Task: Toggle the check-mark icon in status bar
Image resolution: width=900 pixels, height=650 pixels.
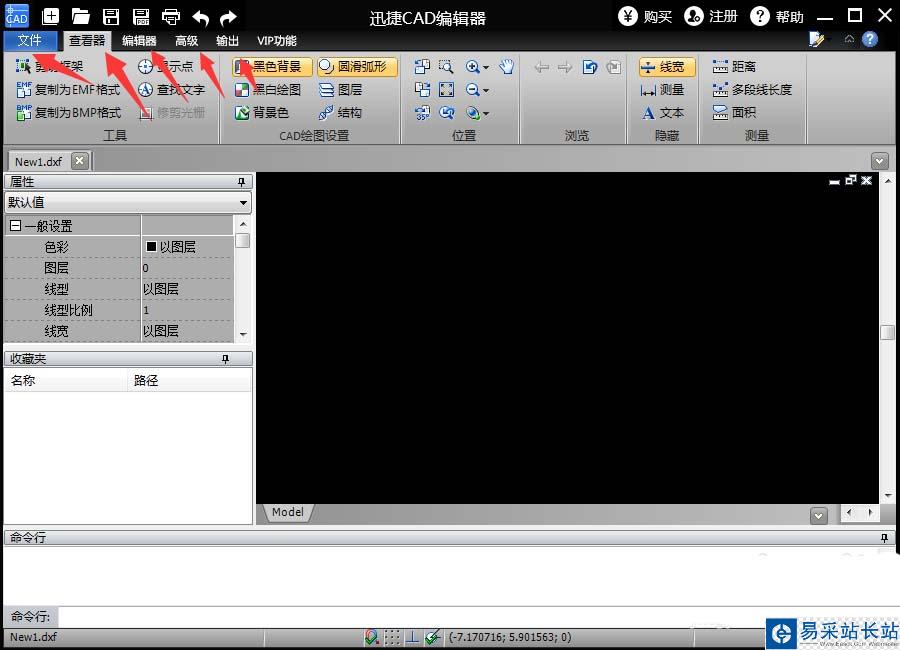Action: (x=433, y=637)
